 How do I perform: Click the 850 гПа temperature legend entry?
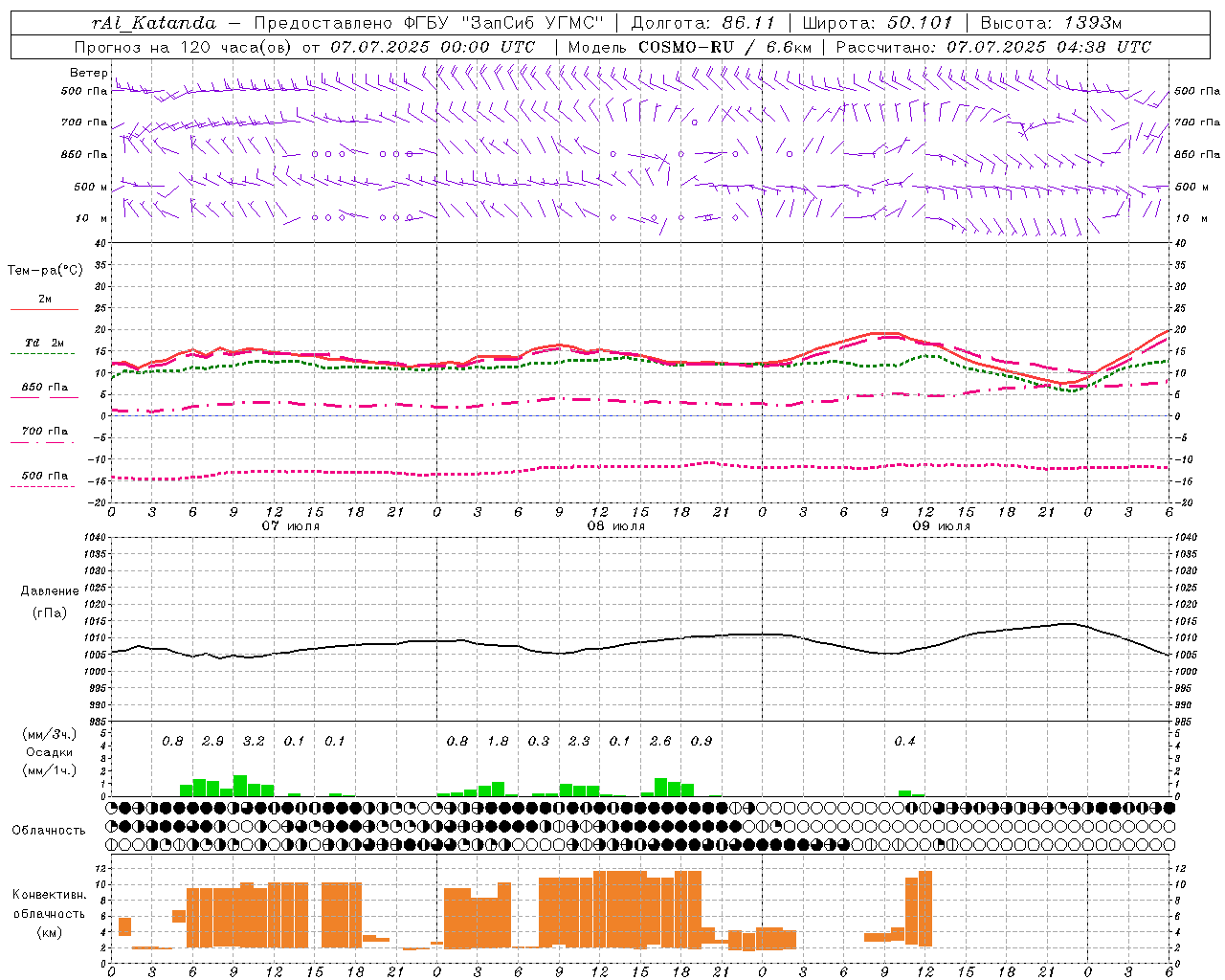pos(44,388)
